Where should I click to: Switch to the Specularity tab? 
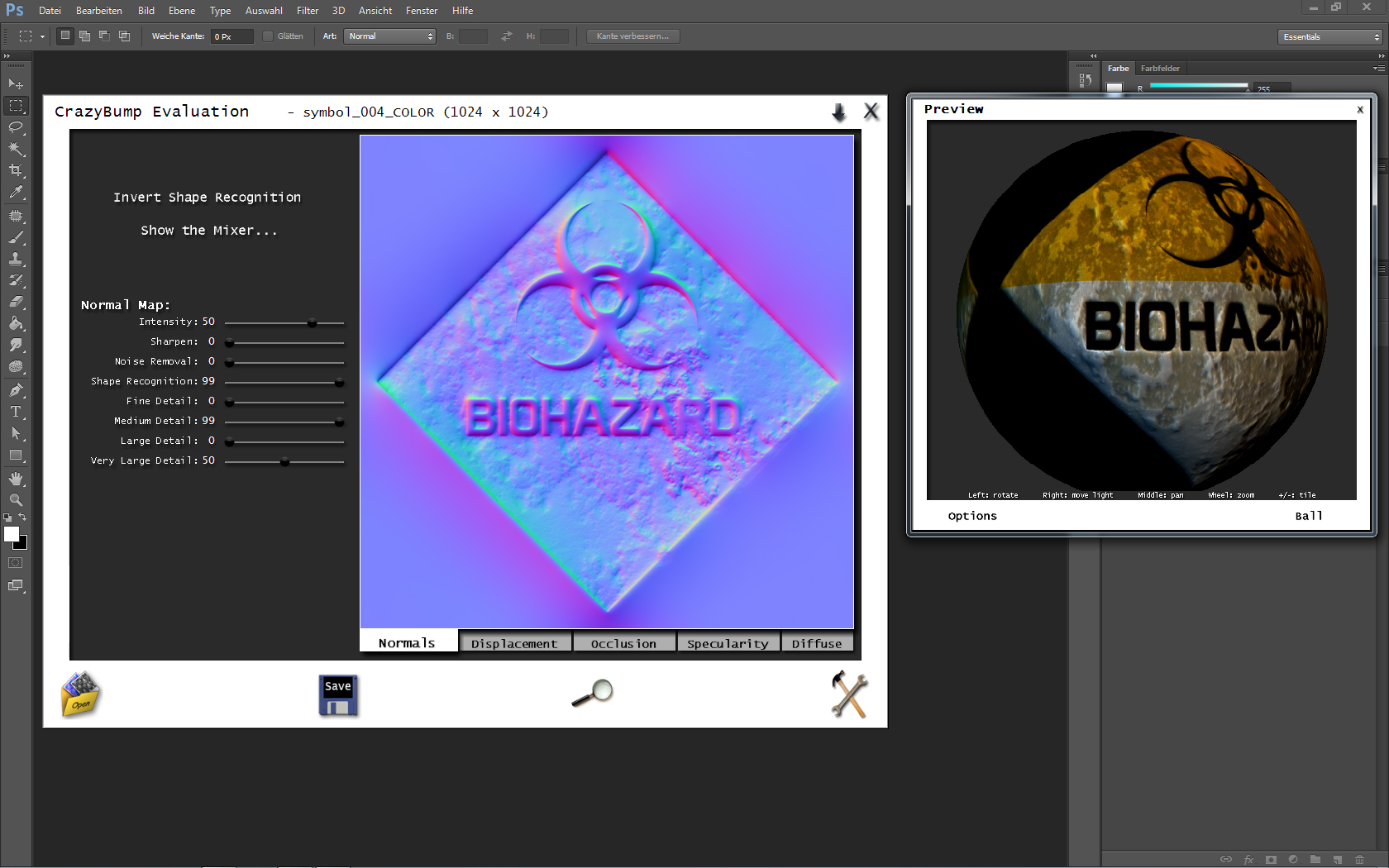point(728,643)
